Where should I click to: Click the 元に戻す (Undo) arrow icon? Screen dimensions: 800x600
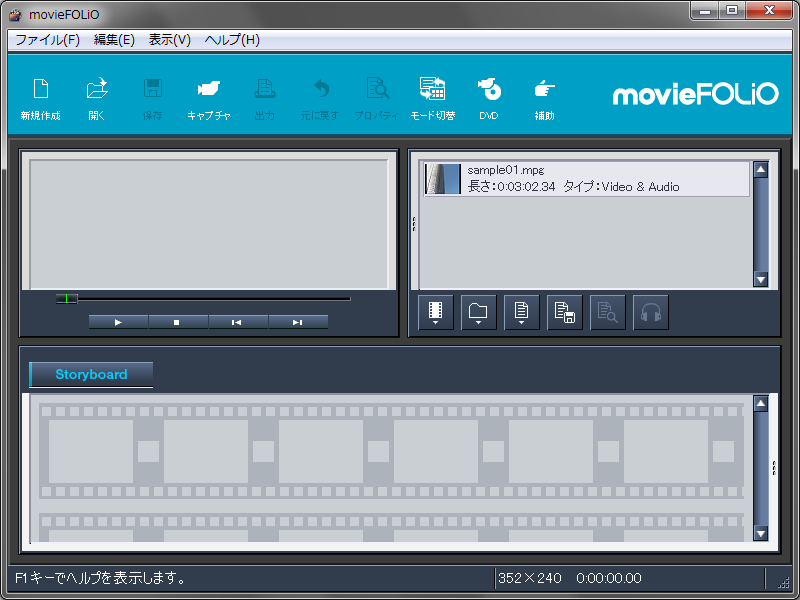point(320,98)
